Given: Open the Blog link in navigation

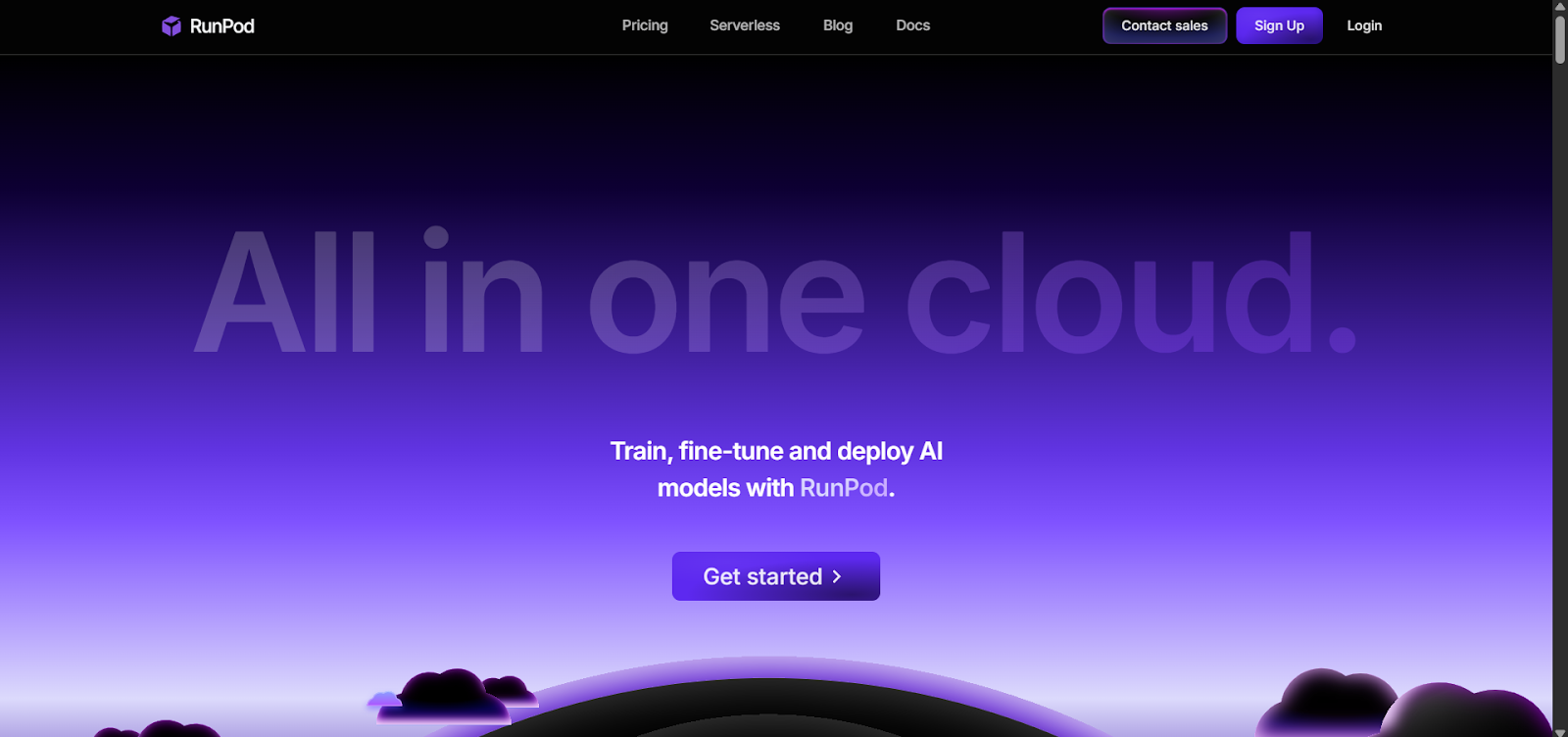Looking at the screenshot, I should tap(838, 25).
